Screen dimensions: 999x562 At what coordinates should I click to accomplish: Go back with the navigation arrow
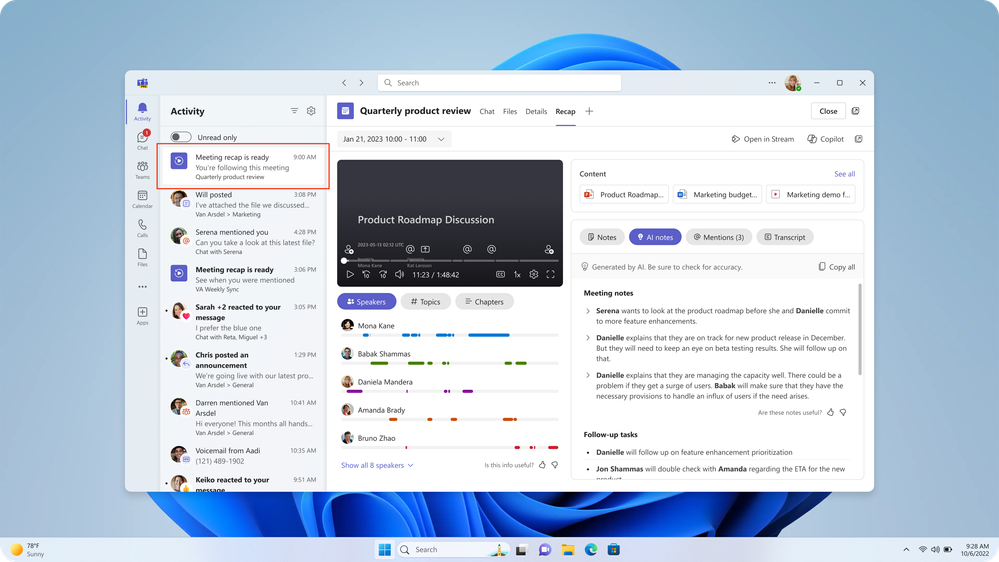pyautogui.click(x=344, y=83)
